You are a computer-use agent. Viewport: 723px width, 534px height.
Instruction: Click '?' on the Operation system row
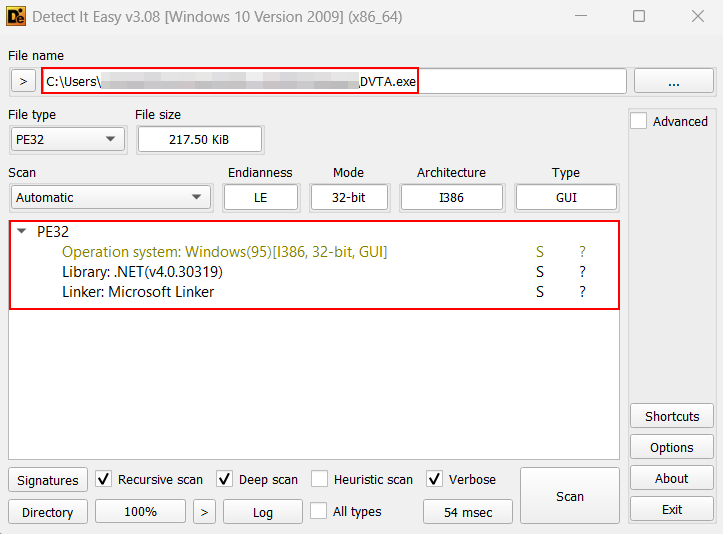click(582, 252)
